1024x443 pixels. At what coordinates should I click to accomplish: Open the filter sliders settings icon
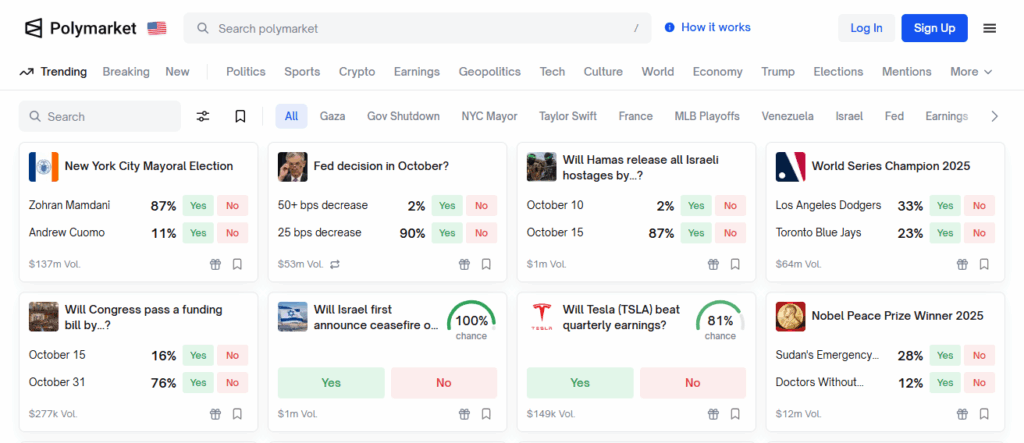[x=203, y=117]
